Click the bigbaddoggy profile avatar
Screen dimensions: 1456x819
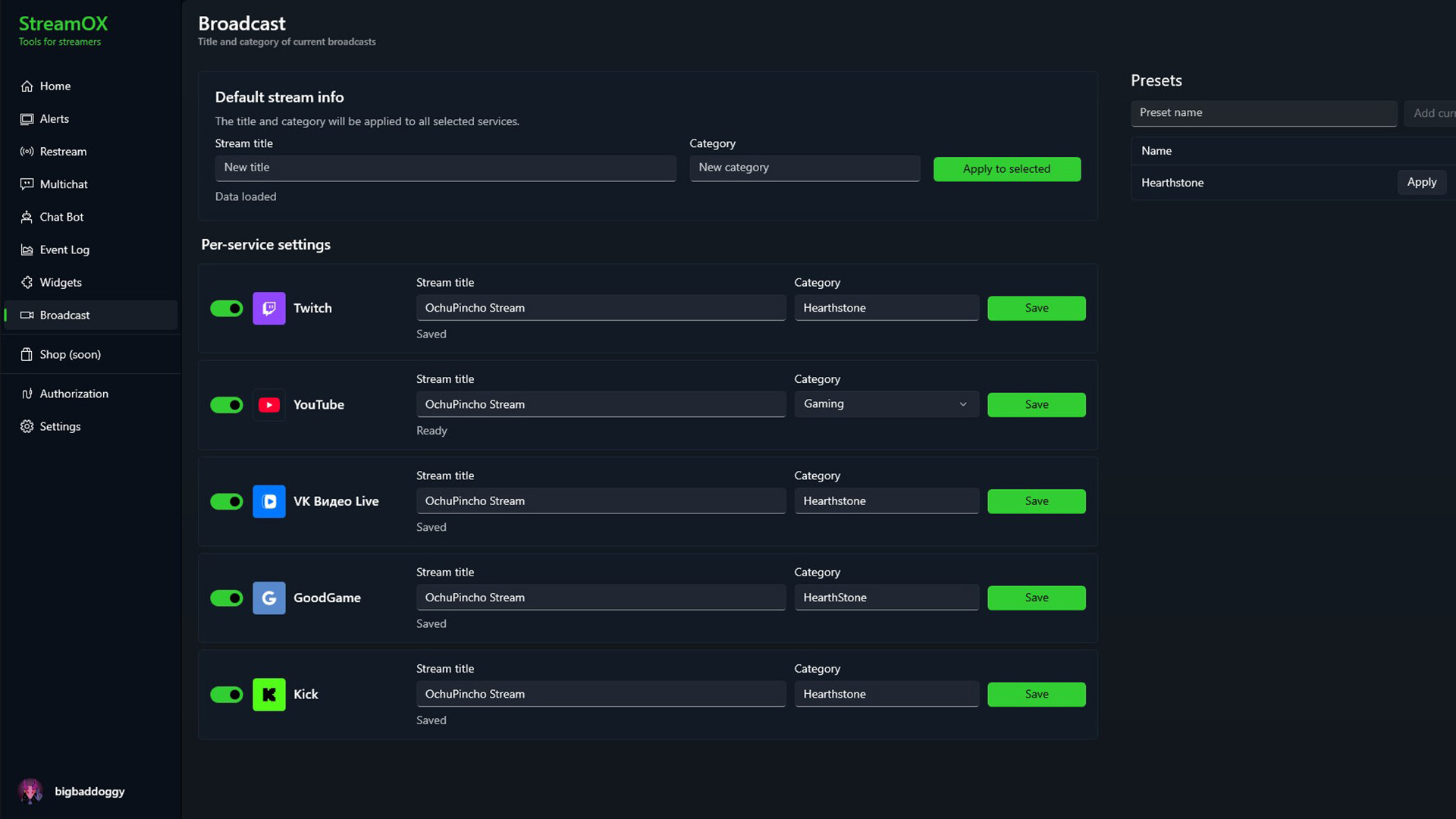(30, 791)
